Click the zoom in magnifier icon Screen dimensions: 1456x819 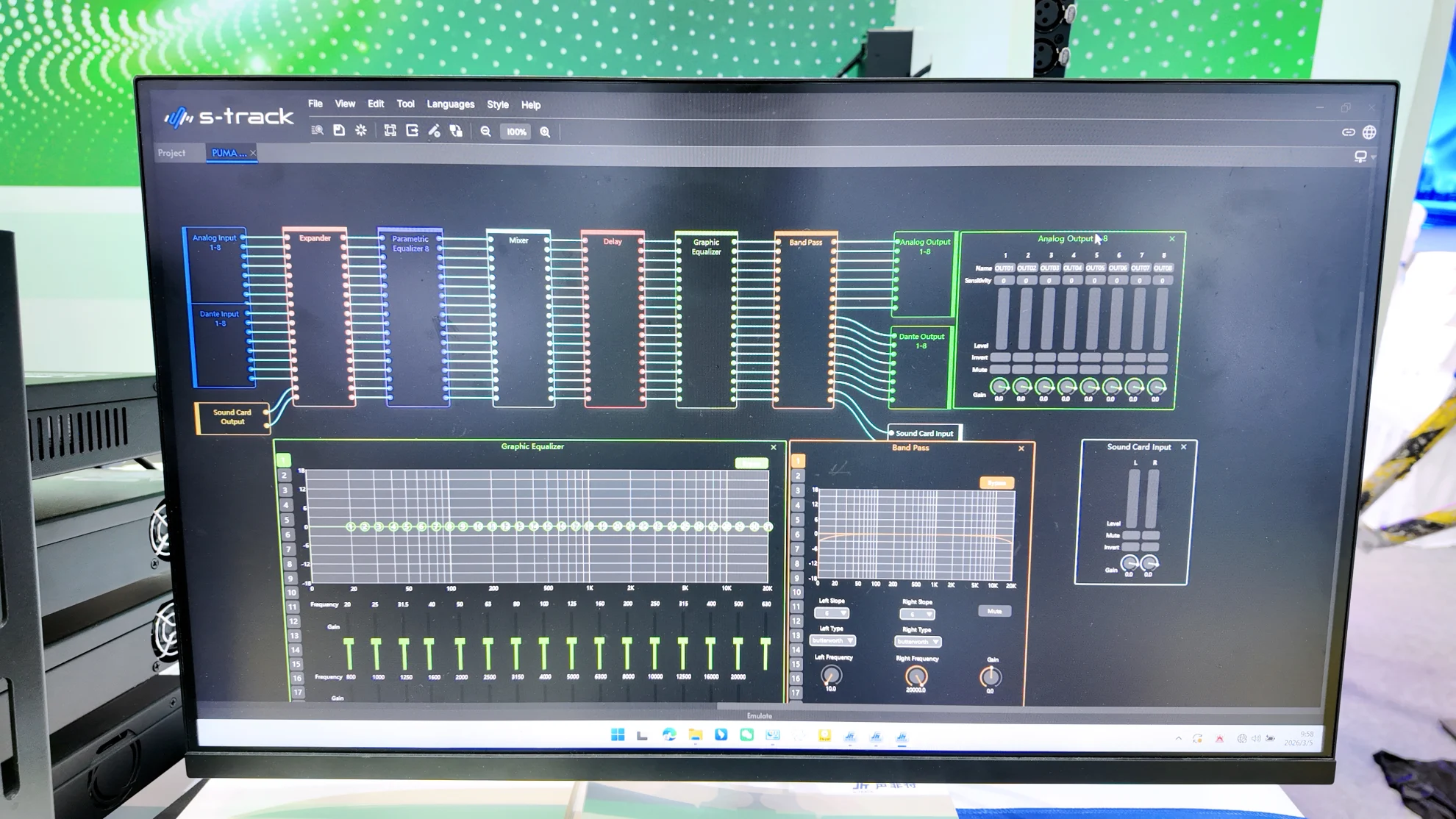(545, 132)
